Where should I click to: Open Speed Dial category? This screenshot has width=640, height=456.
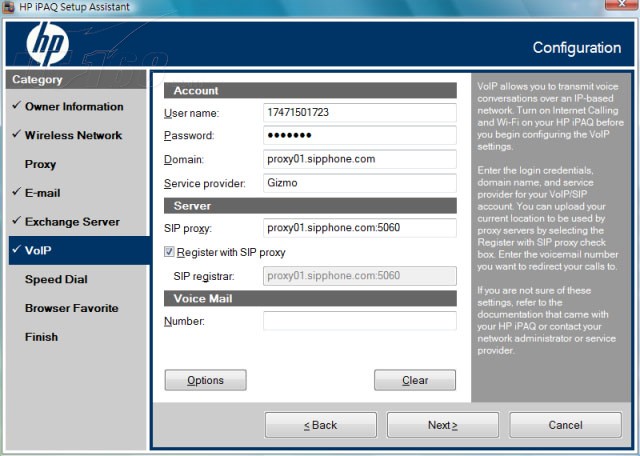[56, 280]
